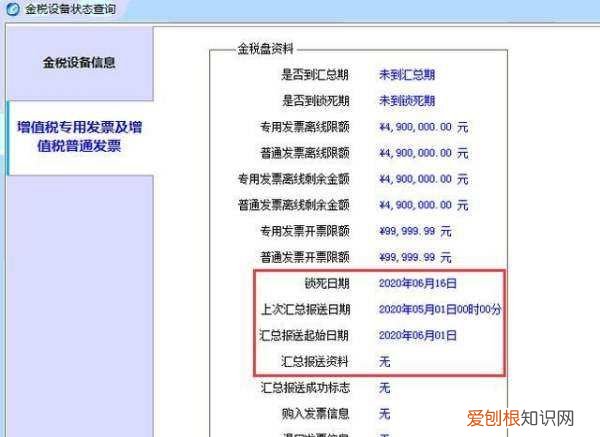Click the 汇总报送起始日期 label
The image size is (600, 437).
304,335
